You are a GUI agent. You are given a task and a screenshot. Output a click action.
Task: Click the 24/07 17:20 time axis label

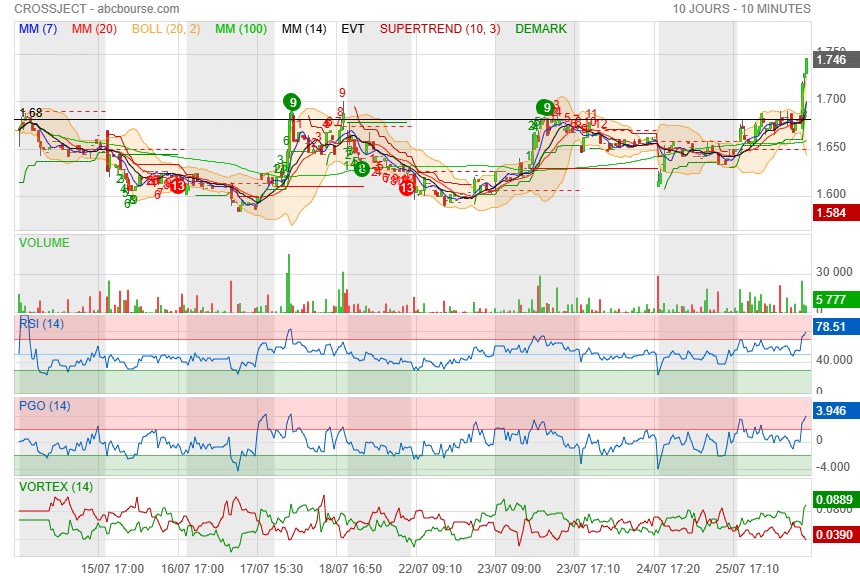point(668,569)
